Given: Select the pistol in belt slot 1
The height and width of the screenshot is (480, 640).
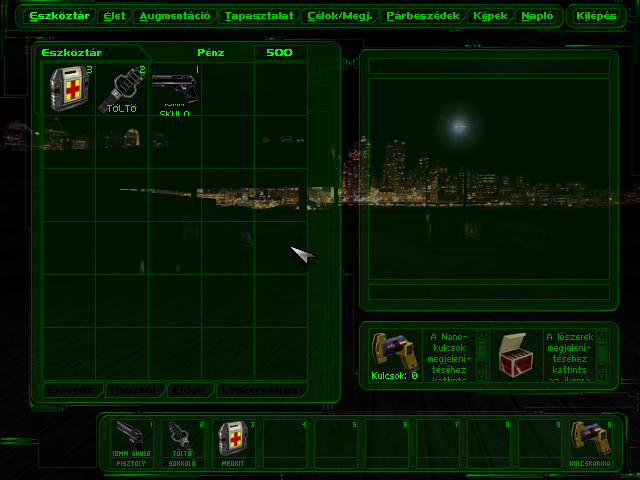Looking at the screenshot, I should coord(131,443).
